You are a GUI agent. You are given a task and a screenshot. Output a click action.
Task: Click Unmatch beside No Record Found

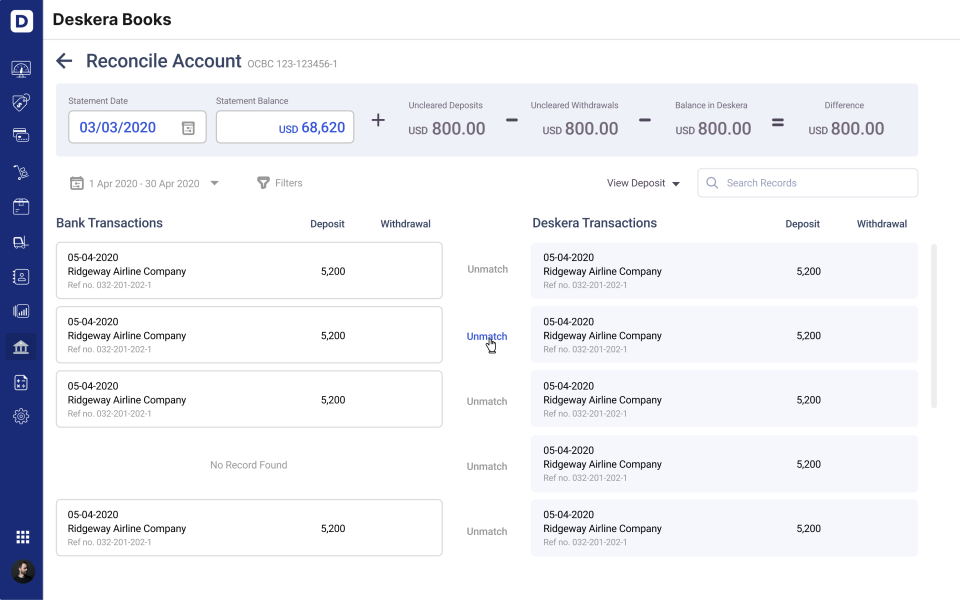click(x=487, y=467)
